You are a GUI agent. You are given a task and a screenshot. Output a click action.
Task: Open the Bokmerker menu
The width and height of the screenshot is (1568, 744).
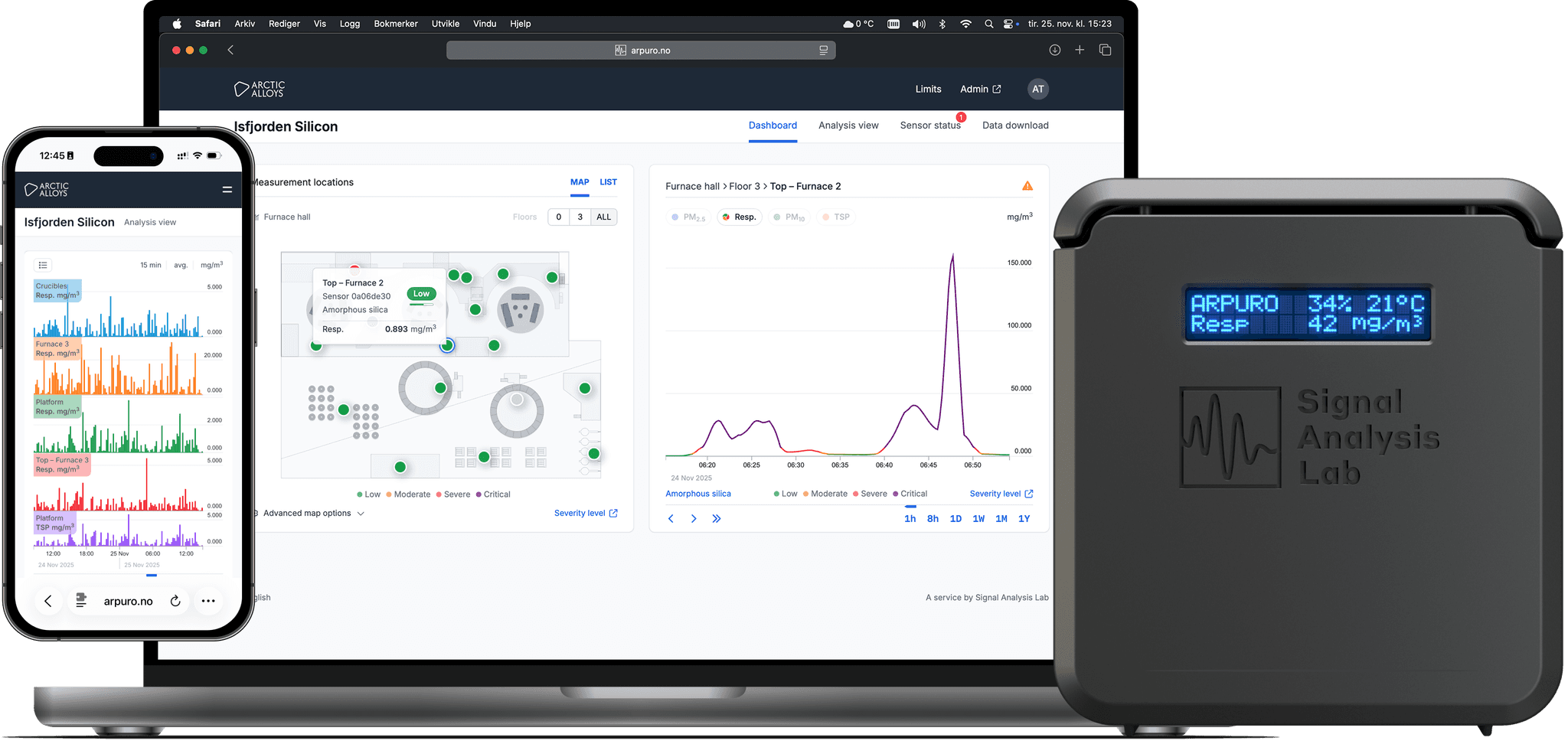(396, 24)
